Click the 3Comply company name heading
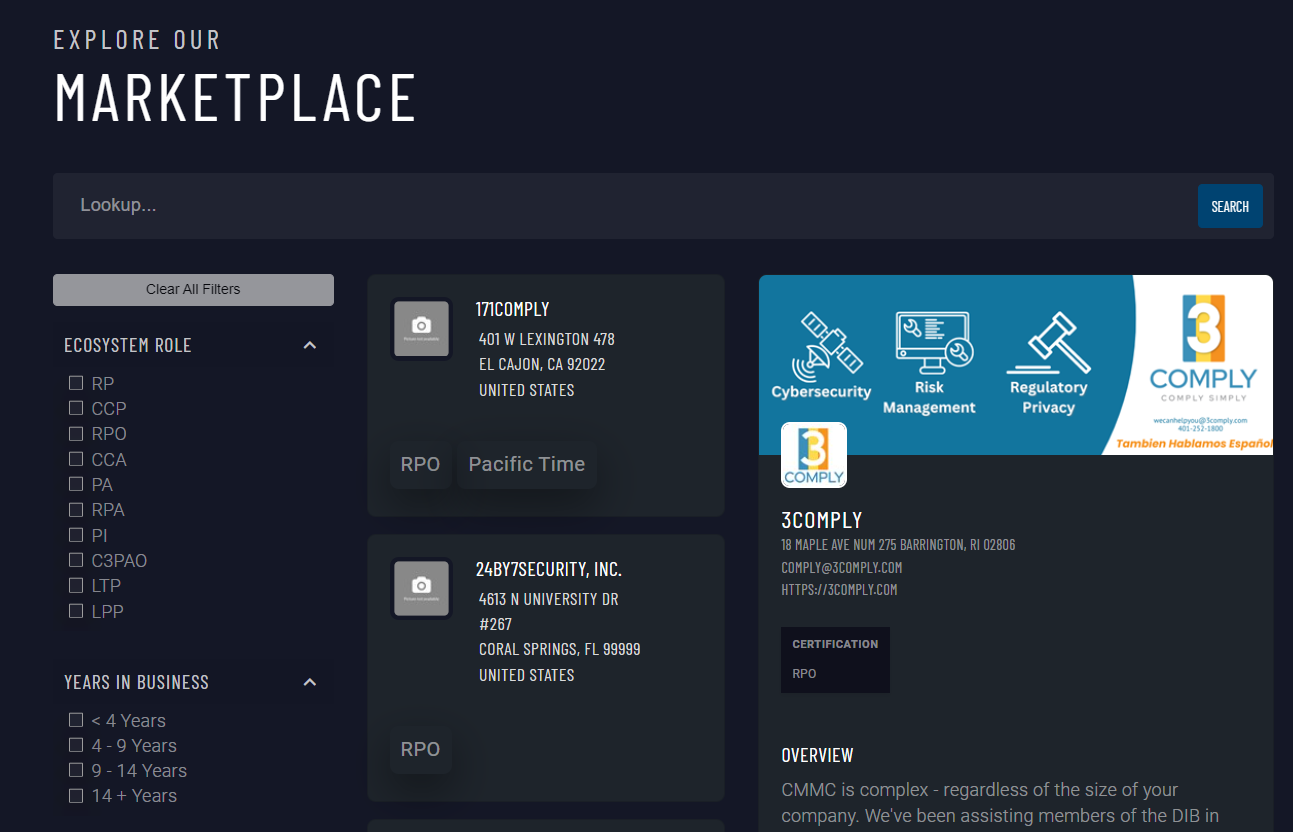The height and width of the screenshot is (832, 1293). tap(821, 520)
